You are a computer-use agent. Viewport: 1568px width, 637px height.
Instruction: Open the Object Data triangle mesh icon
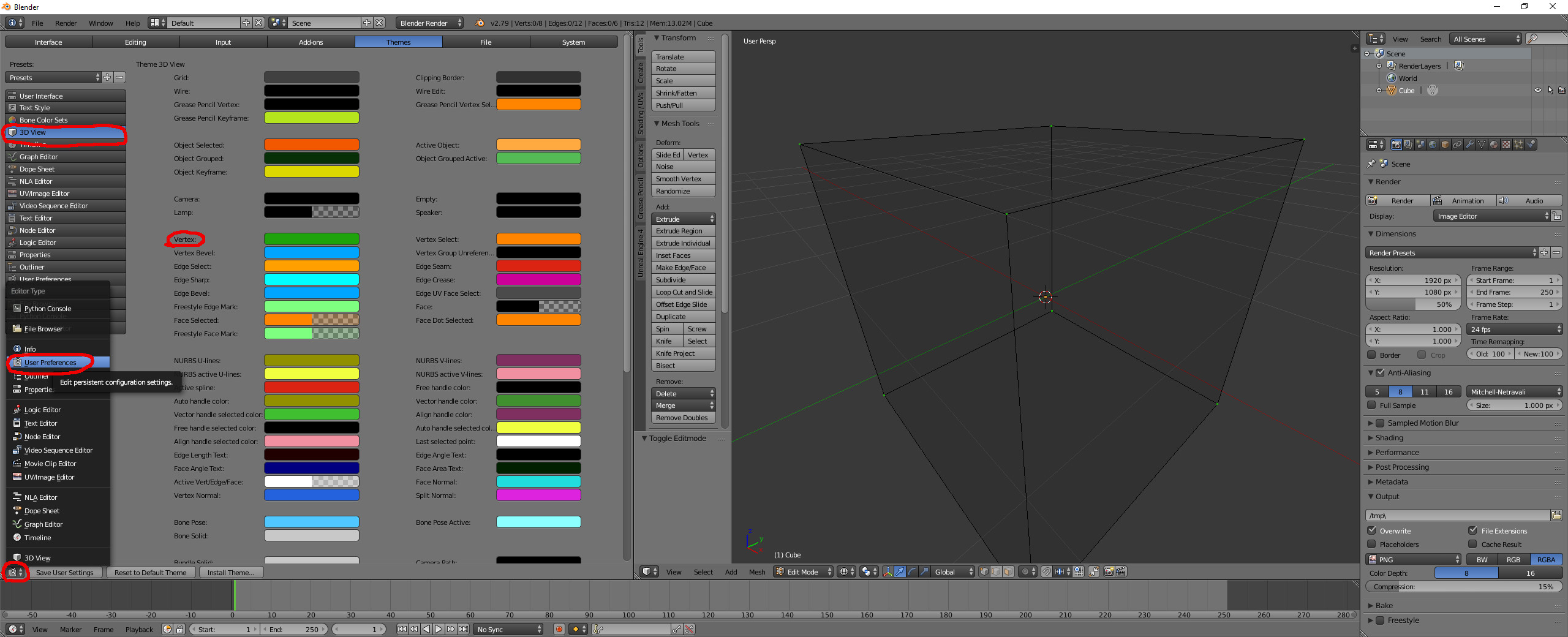(x=1482, y=145)
